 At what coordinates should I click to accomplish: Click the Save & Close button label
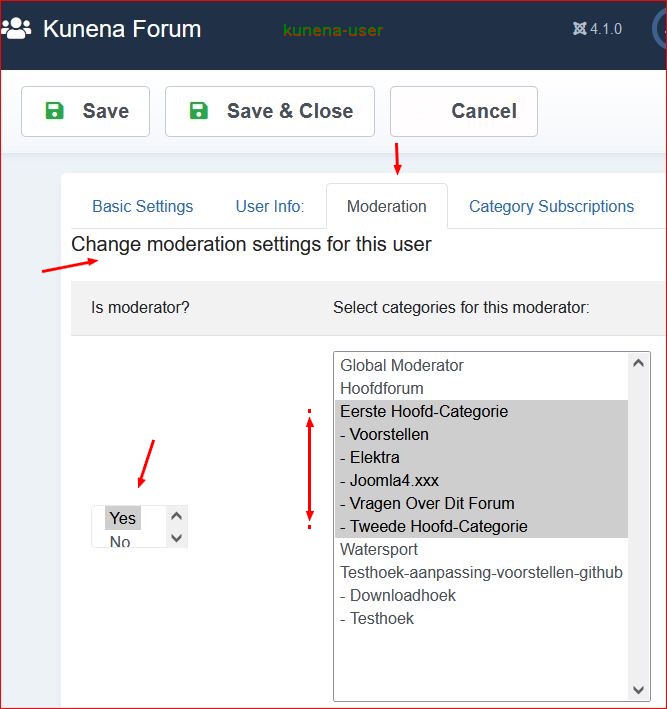(x=289, y=111)
